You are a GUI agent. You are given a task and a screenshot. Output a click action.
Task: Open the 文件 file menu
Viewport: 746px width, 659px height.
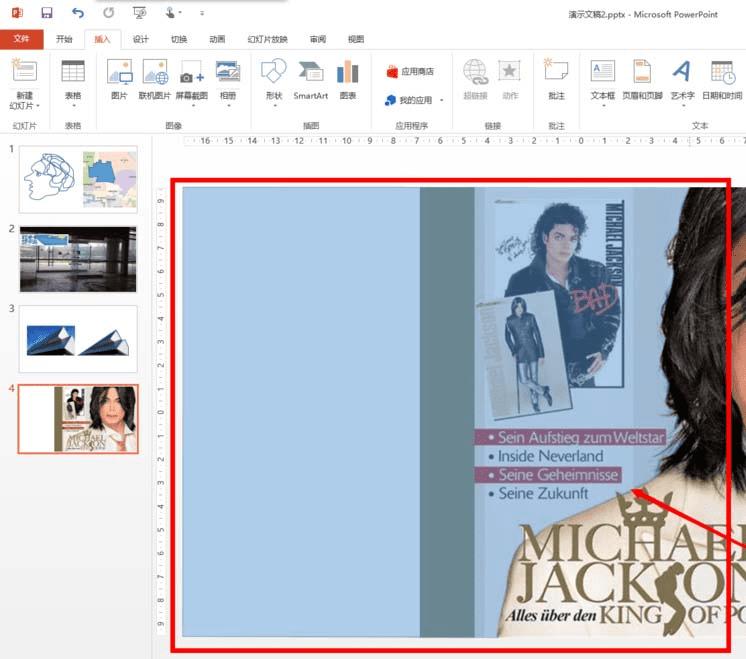point(21,39)
